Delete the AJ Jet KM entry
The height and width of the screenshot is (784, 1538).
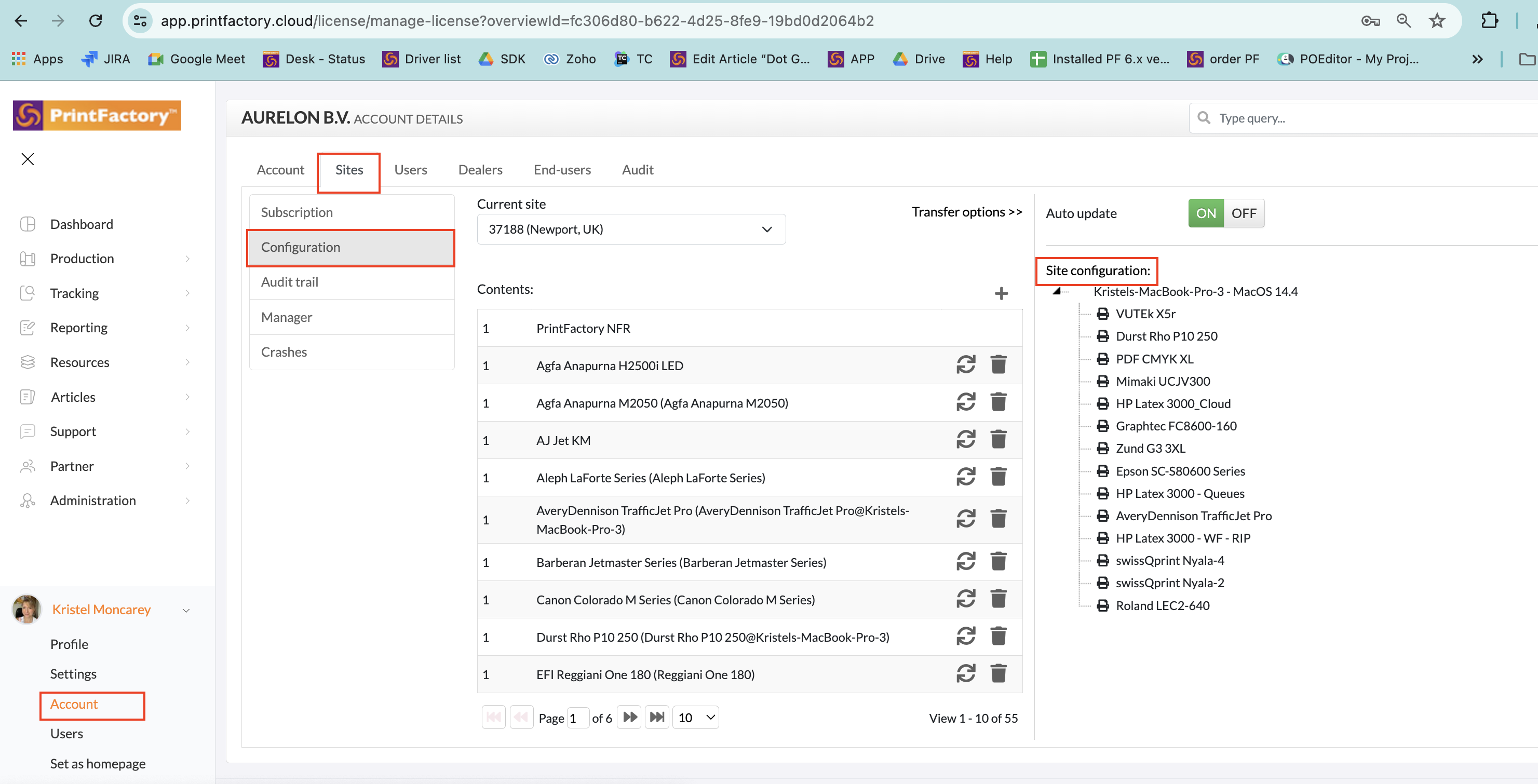(999, 439)
